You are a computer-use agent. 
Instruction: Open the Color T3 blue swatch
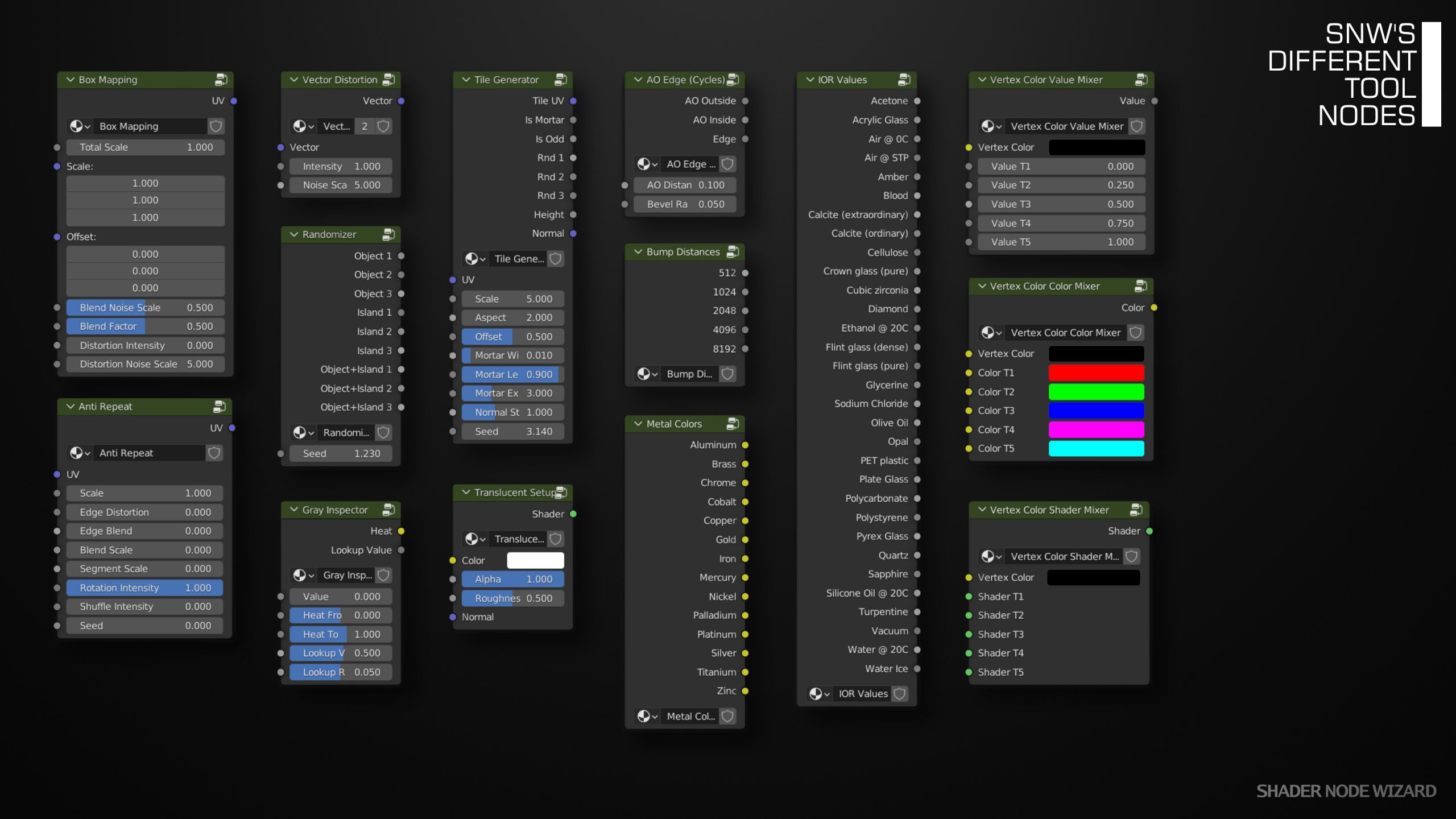(x=1096, y=411)
